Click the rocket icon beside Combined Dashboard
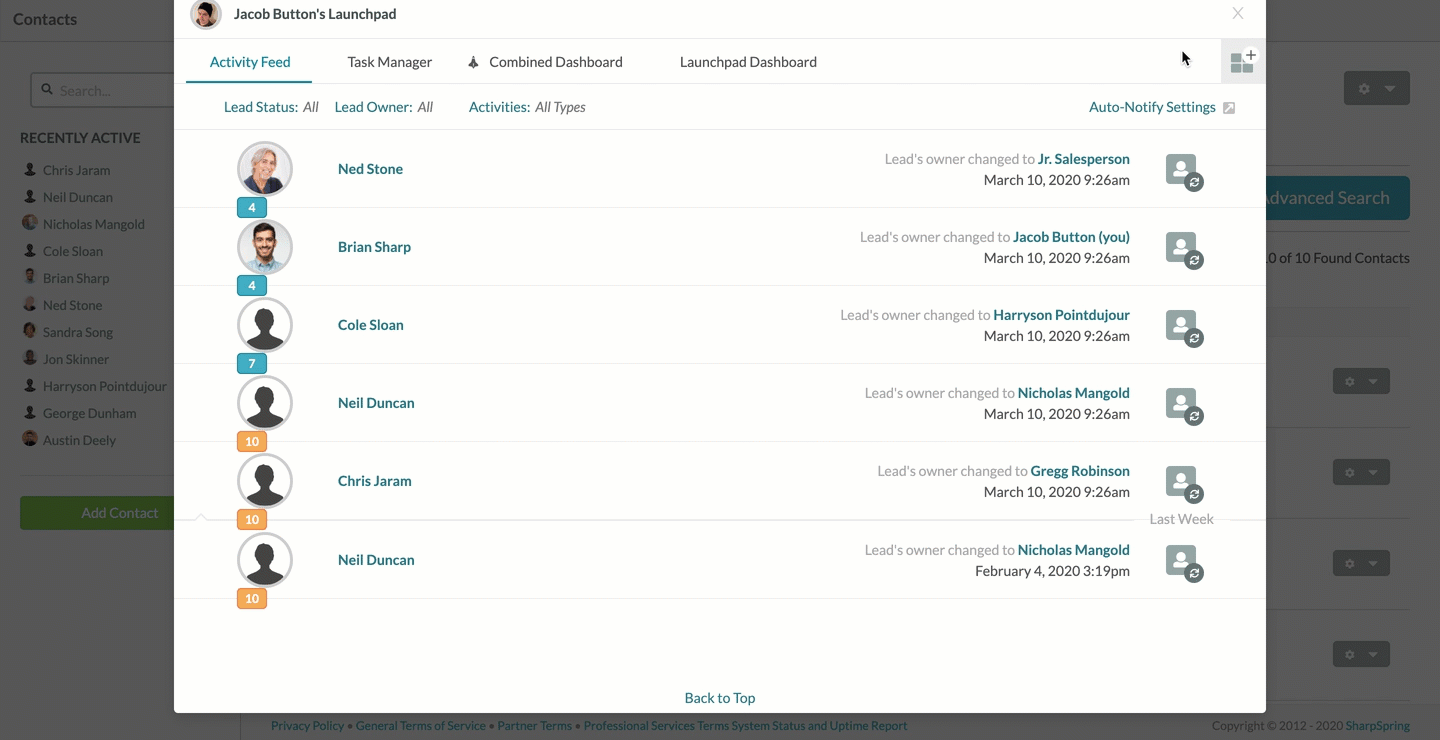Image resolution: width=1440 pixels, height=740 pixels. pos(474,62)
